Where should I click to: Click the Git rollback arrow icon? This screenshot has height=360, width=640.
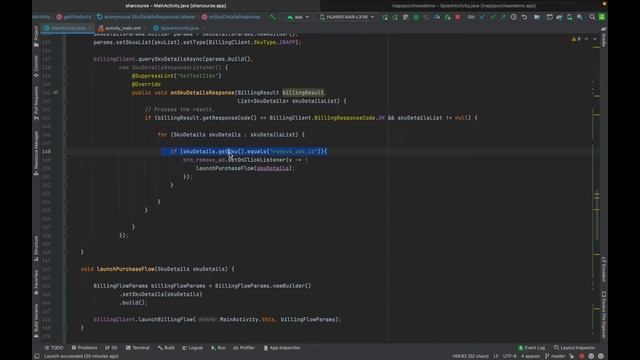click(524, 17)
